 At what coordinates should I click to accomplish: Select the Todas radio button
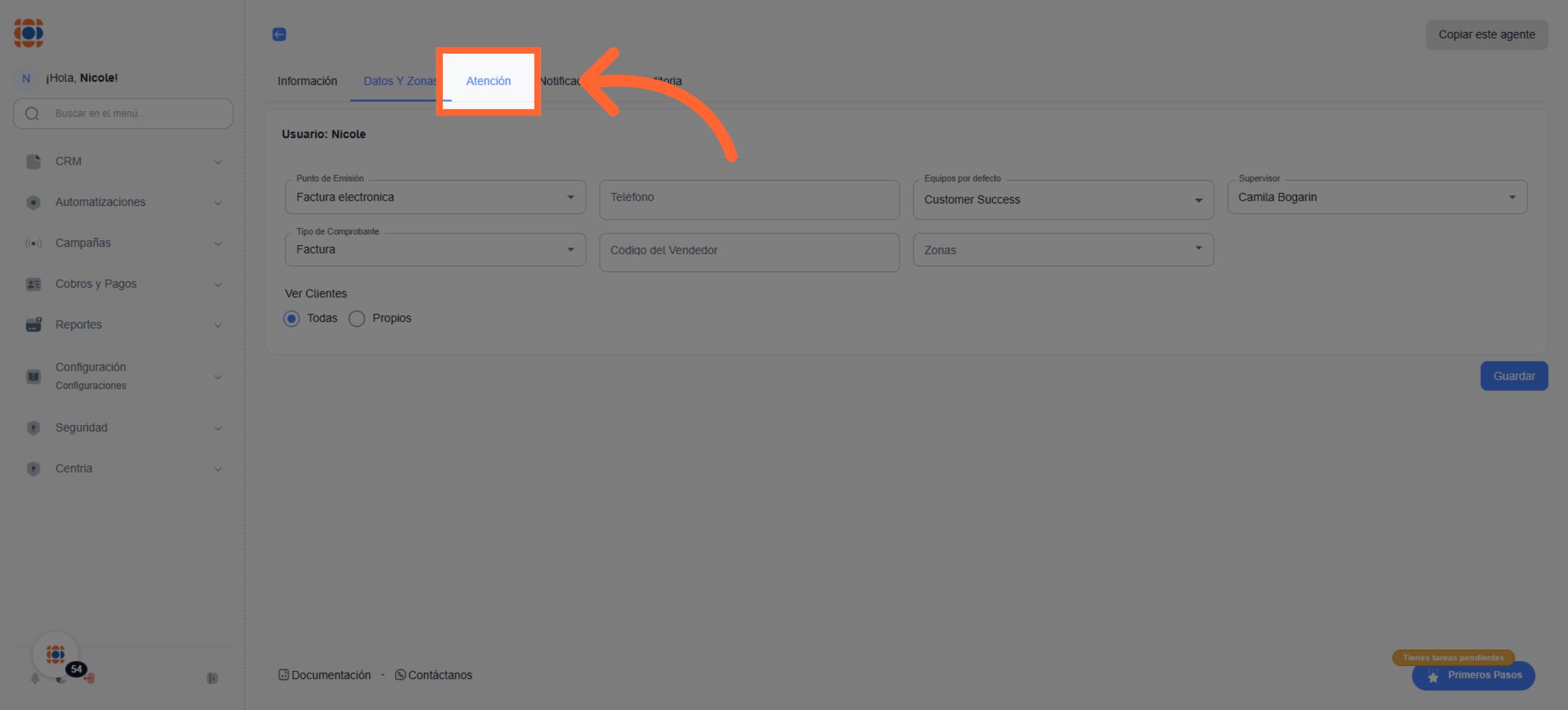click(x=291, y=318)
